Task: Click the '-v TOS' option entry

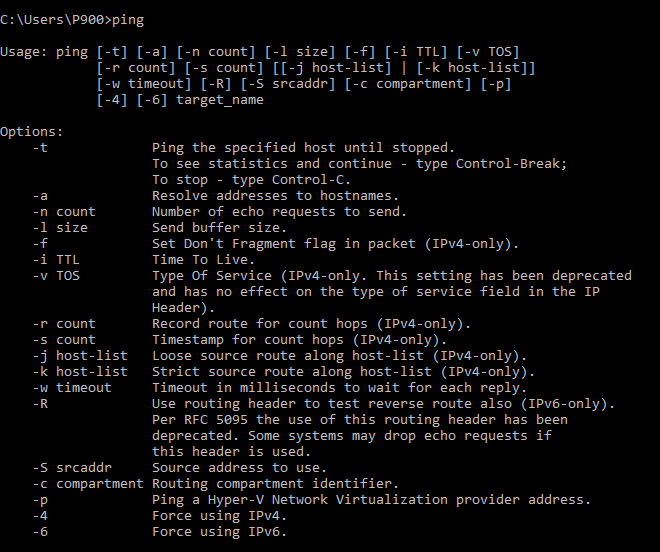Action: pyautogui.click(x=56, y=276)
